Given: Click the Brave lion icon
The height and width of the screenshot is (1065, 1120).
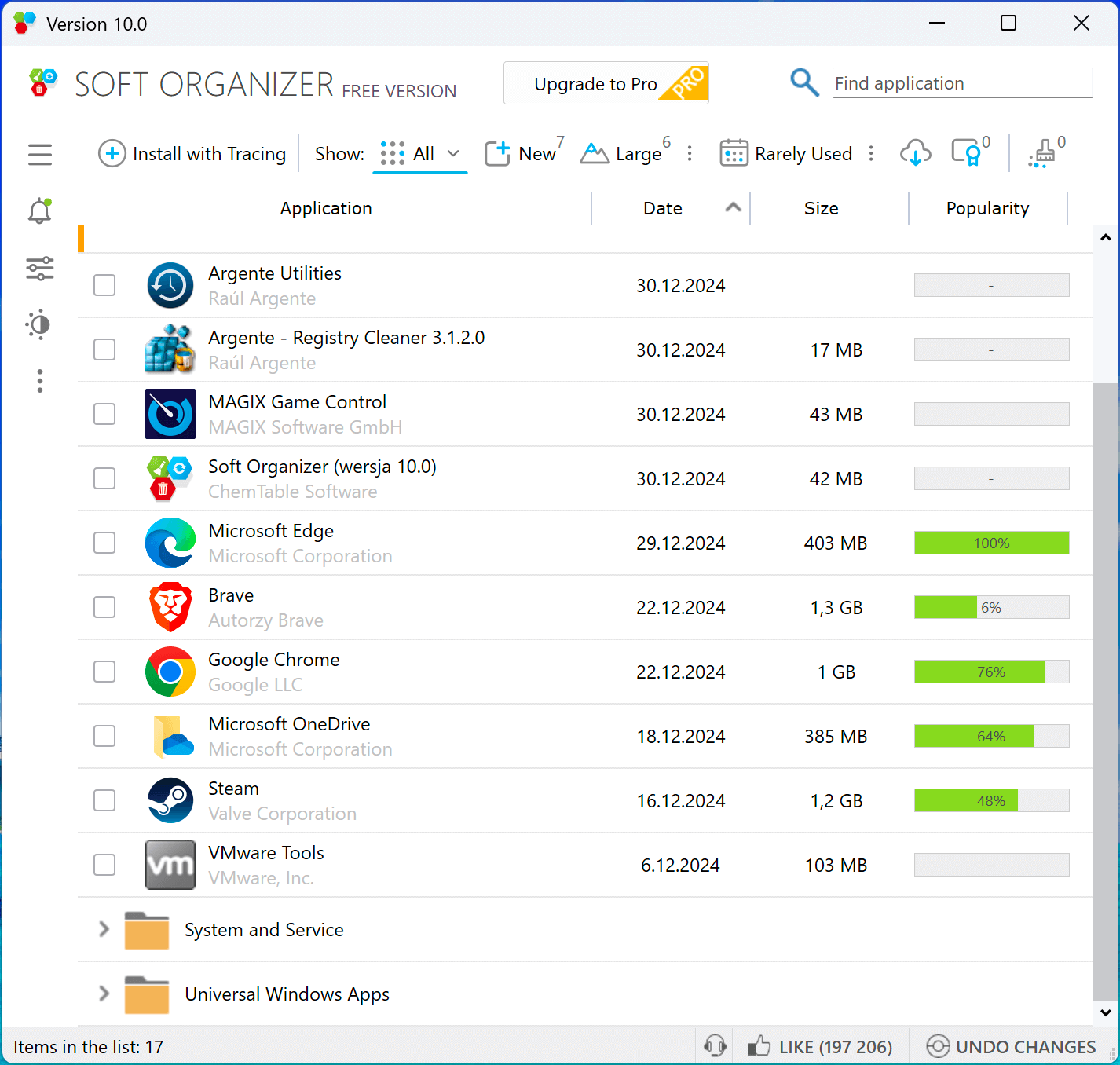Looking at the screenshot, I should pos(170,607).
